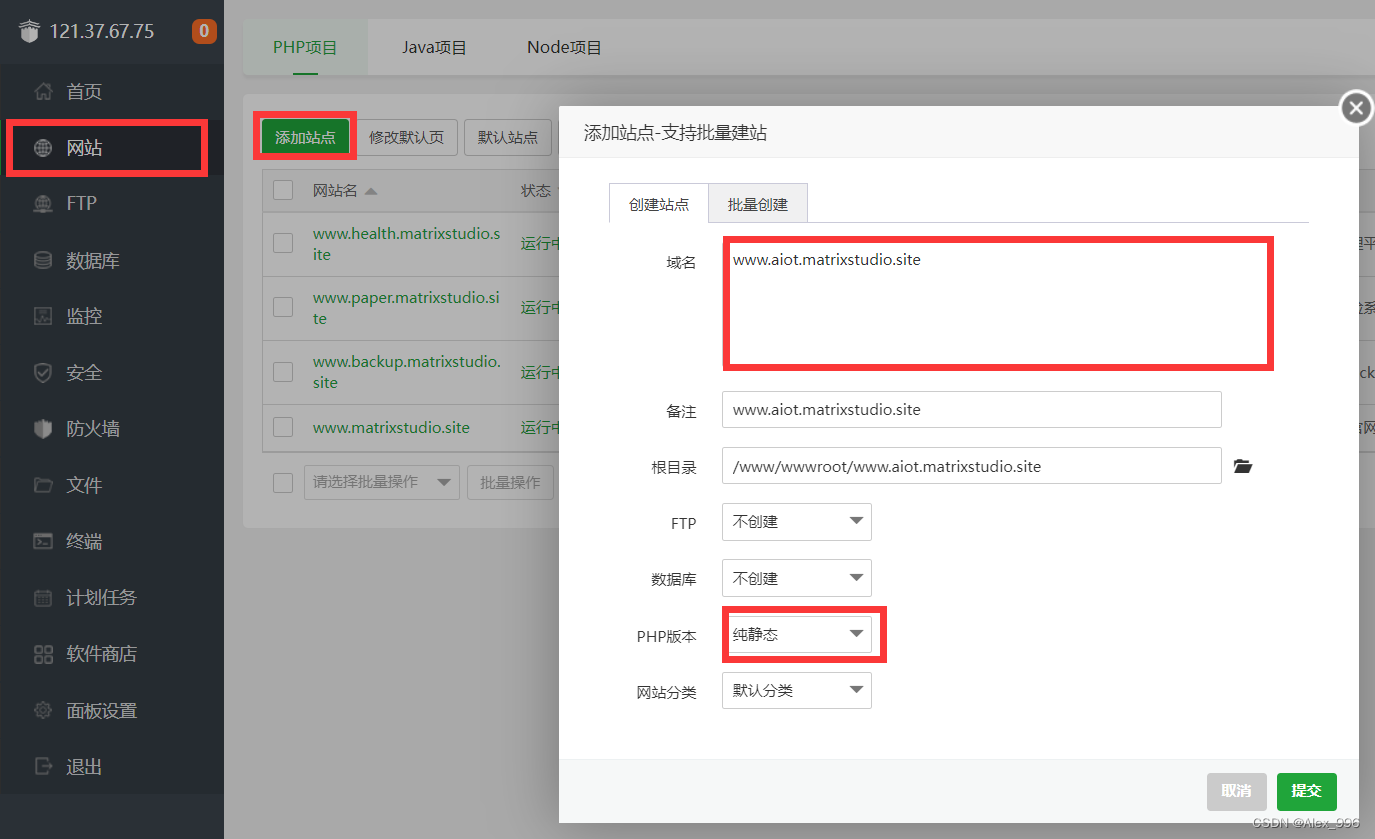
Task: Click the gear icon beside 面板设置
Action: 43,711
